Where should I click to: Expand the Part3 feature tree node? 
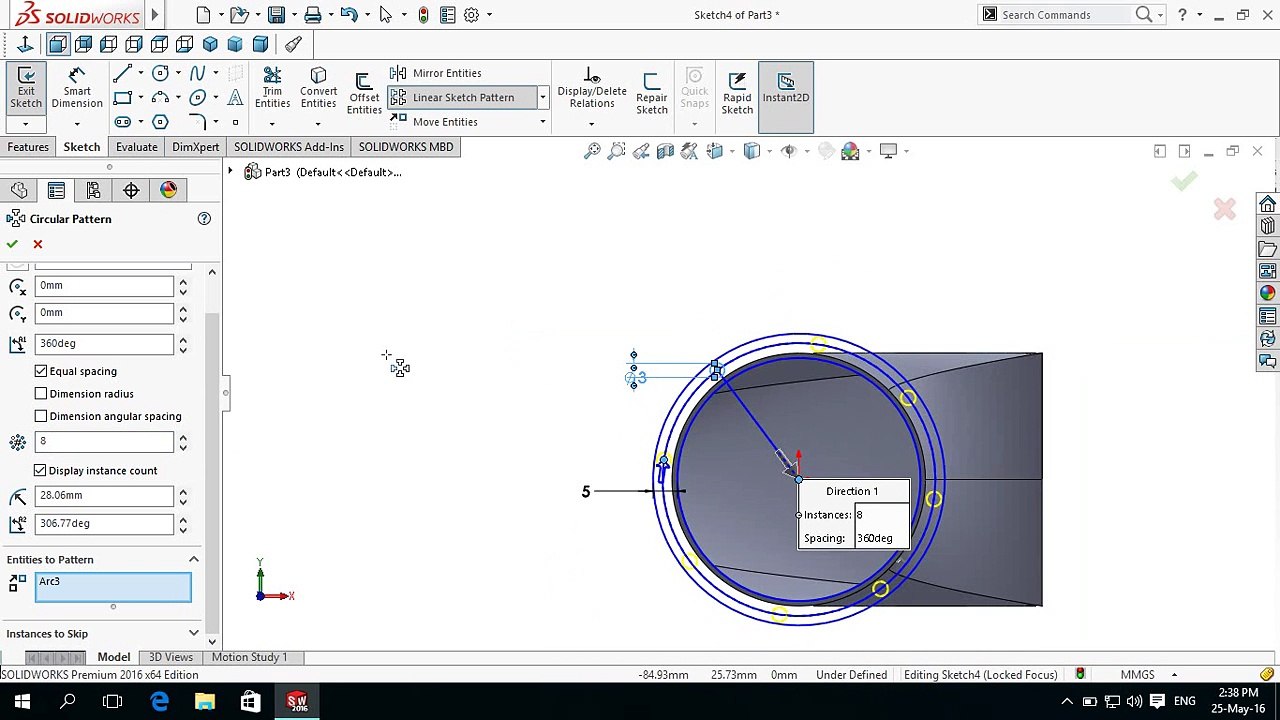[x=230, y=172]
